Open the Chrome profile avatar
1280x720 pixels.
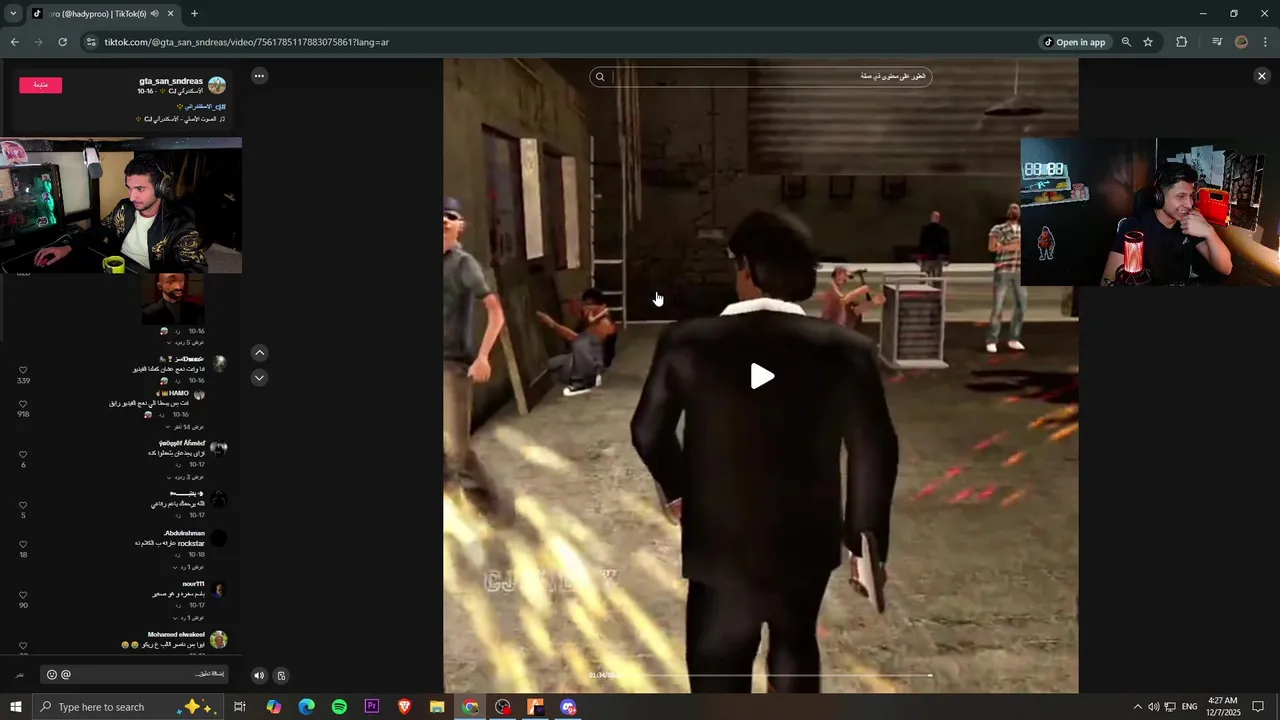pos(1241,42)
